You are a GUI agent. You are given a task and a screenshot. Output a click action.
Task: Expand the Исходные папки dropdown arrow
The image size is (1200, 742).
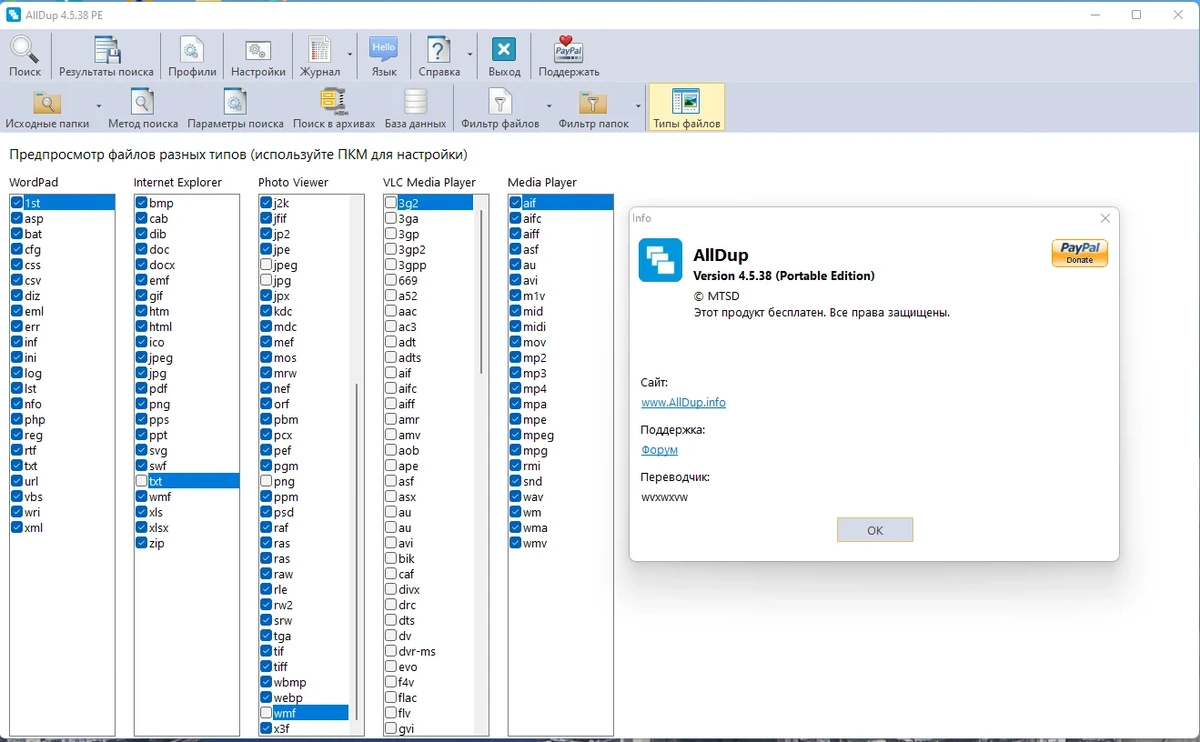tap(98, 108)
